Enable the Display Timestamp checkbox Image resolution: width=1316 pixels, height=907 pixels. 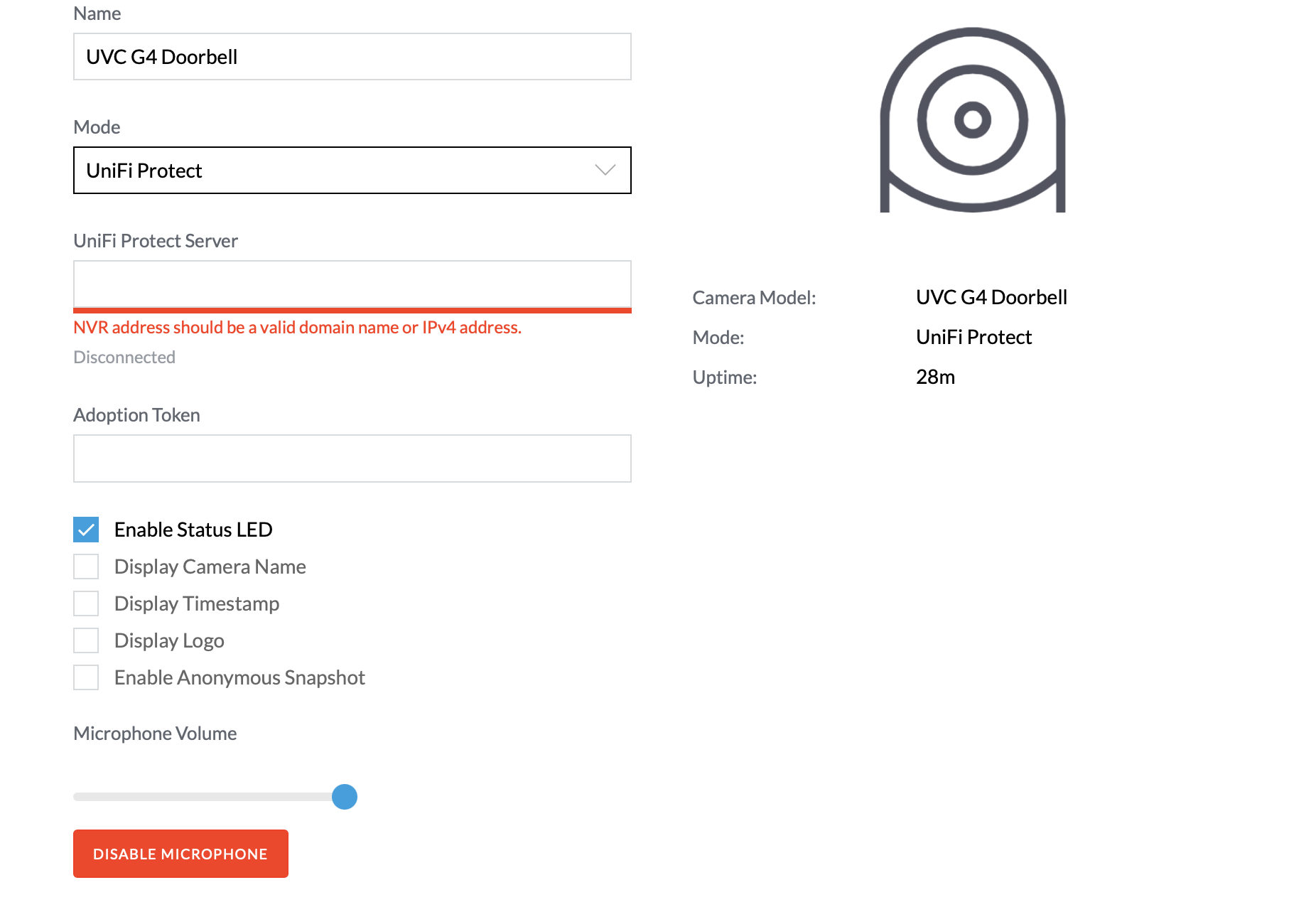click(x=86, y=603)
